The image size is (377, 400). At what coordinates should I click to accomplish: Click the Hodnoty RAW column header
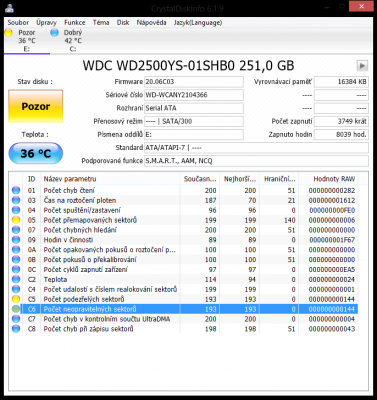pos(329,179)
